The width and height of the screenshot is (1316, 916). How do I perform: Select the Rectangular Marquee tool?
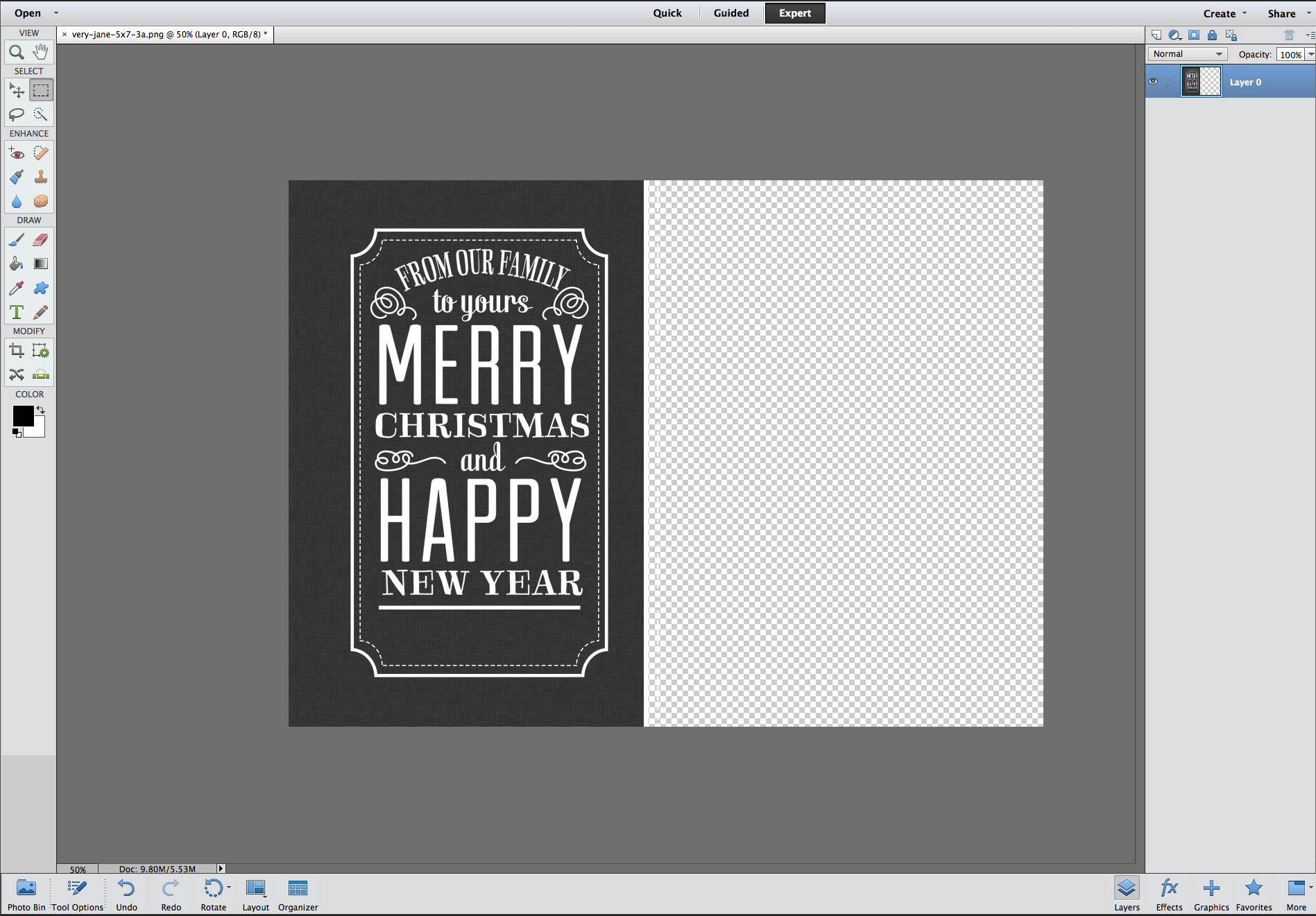41,90
